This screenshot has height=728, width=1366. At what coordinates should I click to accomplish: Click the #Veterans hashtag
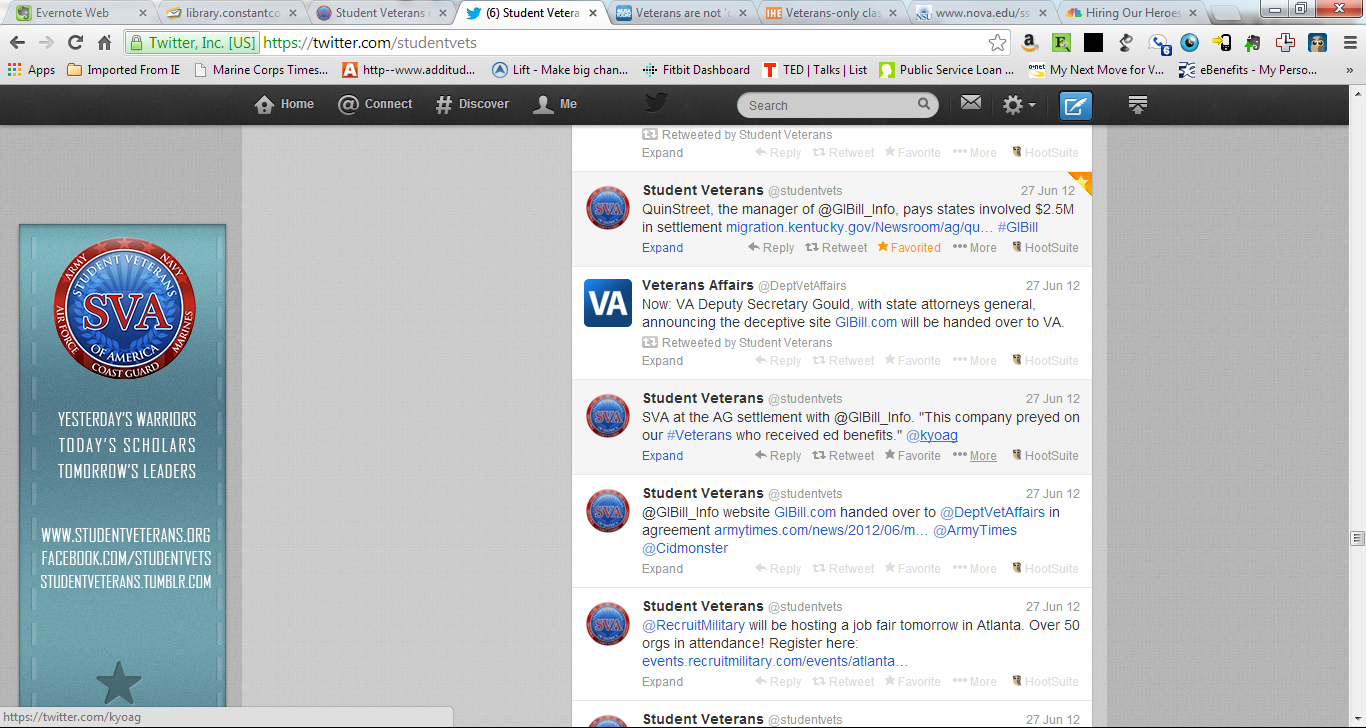700,436
